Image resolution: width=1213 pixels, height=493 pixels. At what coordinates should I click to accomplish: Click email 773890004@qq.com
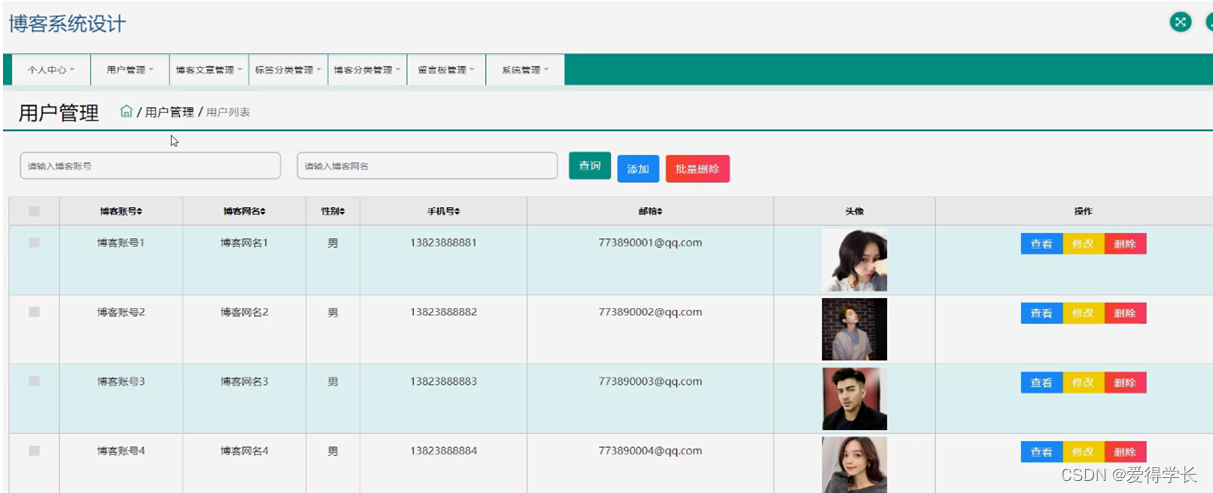pyautogui.click(x=650, y=451)
